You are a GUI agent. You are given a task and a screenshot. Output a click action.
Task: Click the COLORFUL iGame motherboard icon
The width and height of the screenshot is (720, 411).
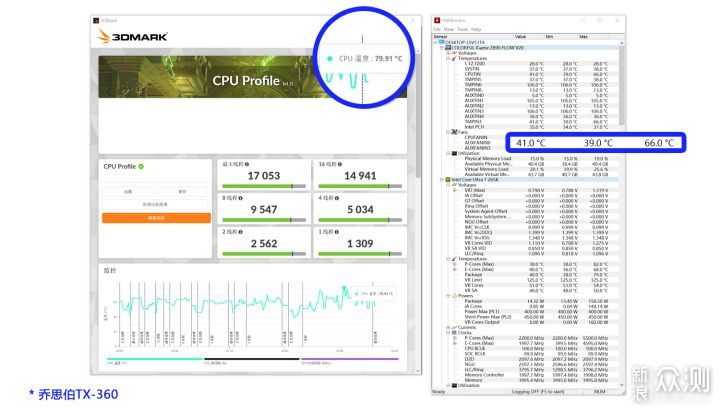448,48
